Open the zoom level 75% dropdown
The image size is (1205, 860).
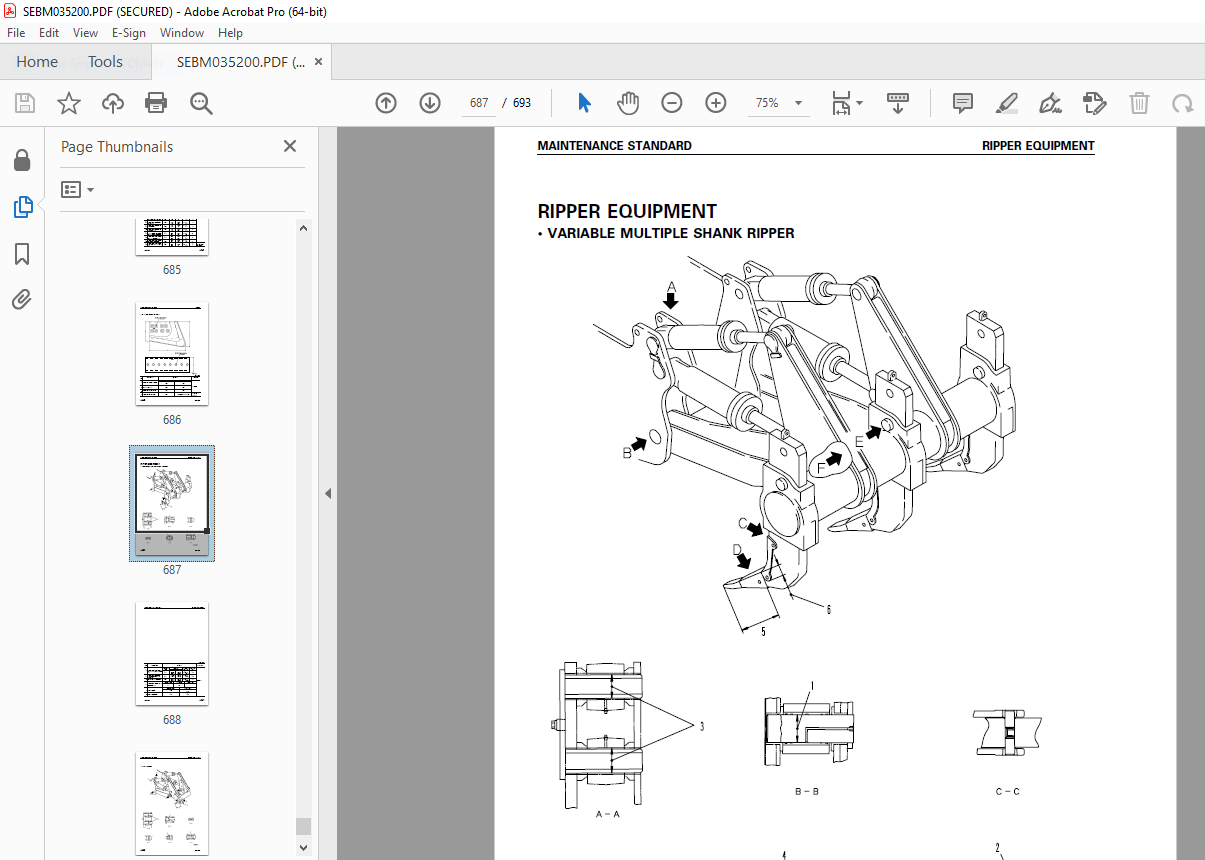click(779, 103)
